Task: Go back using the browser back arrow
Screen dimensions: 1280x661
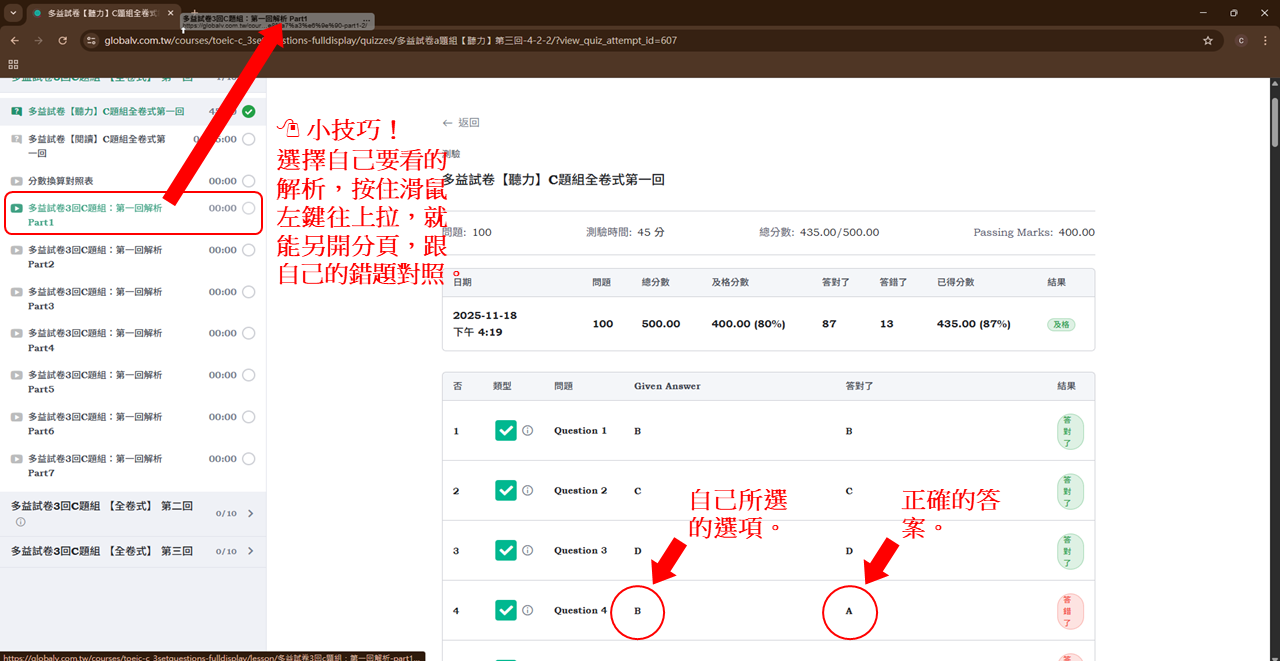Action: (14, 41)
